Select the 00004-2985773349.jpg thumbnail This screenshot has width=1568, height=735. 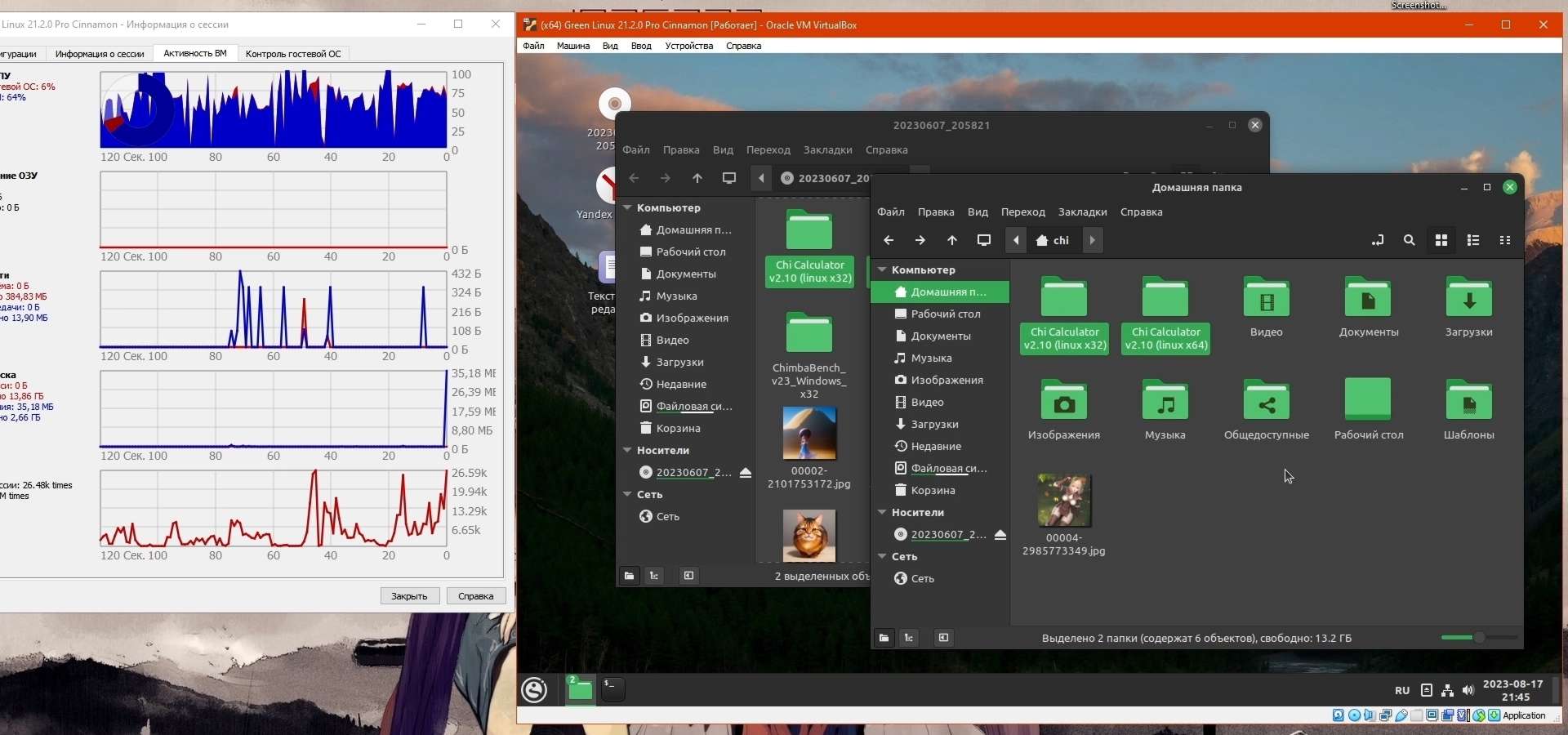tap(1064, 501)
